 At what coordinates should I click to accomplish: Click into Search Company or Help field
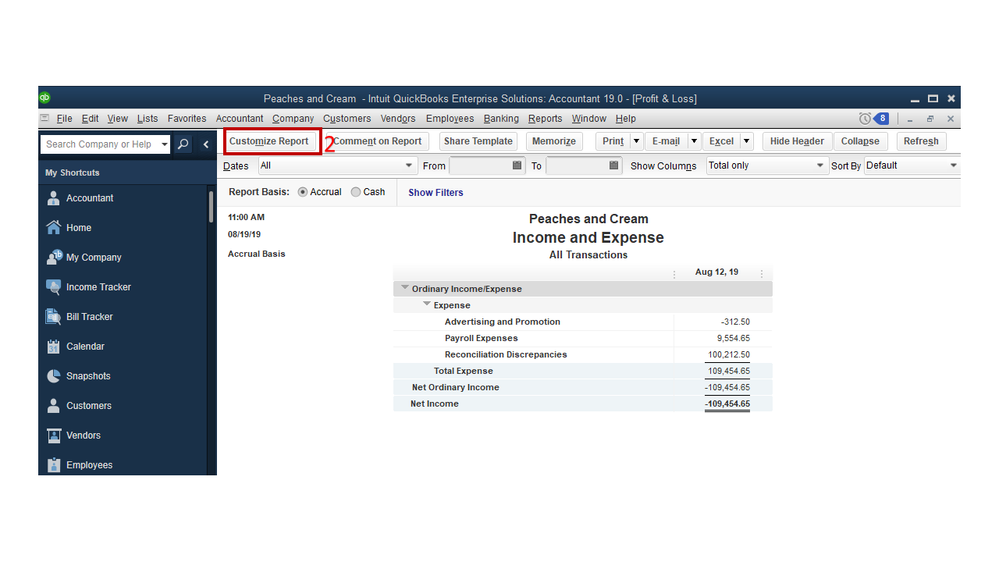point(99,144)
